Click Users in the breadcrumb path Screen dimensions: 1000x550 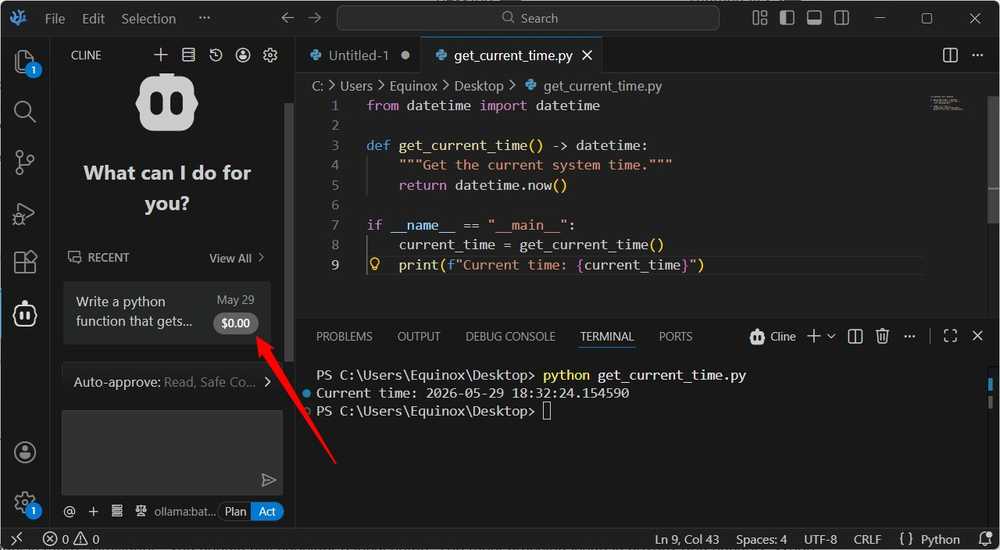[x=356, y=85]
